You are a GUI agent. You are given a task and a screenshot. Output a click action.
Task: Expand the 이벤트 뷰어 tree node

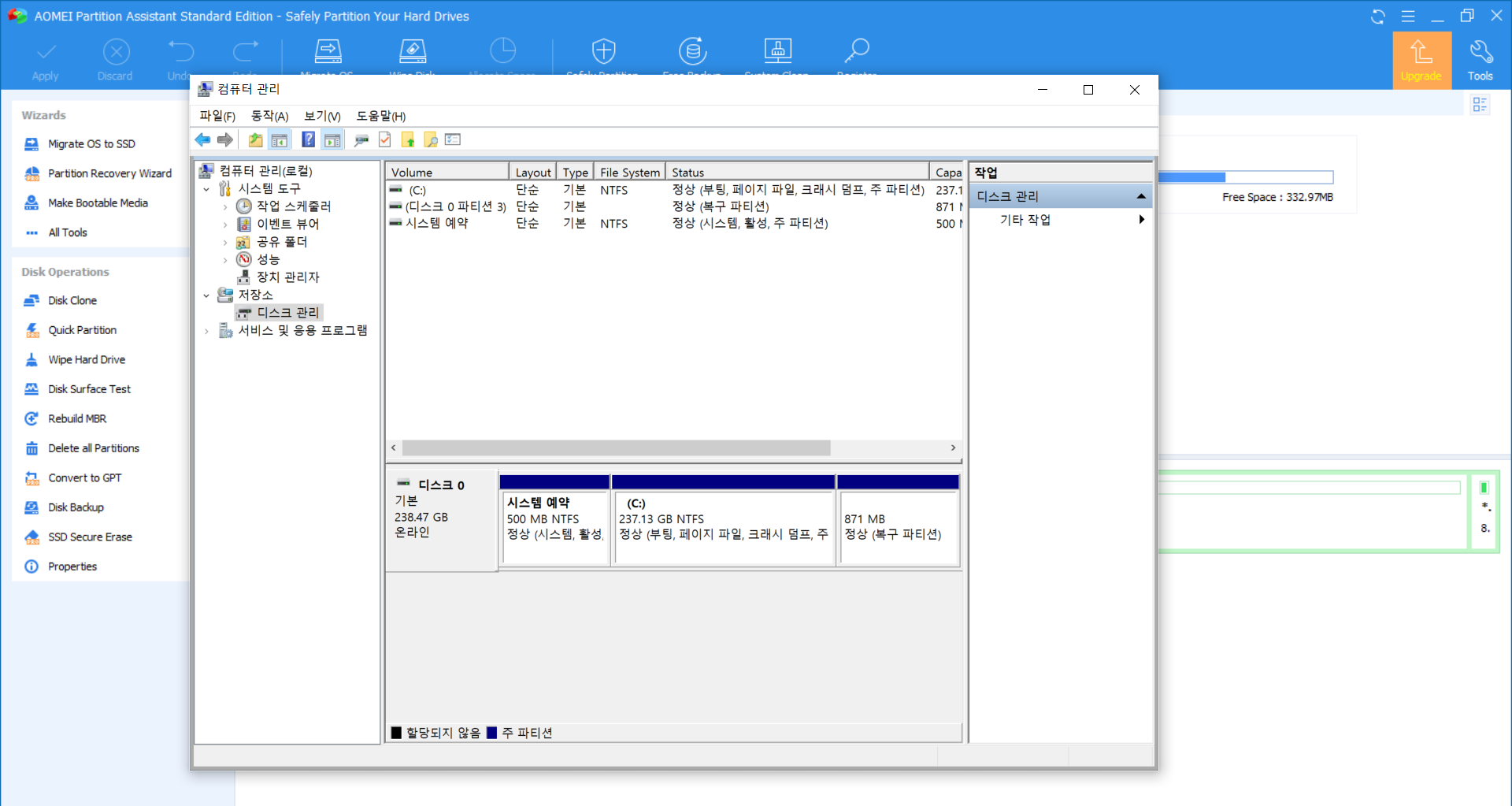coord(225,225)
